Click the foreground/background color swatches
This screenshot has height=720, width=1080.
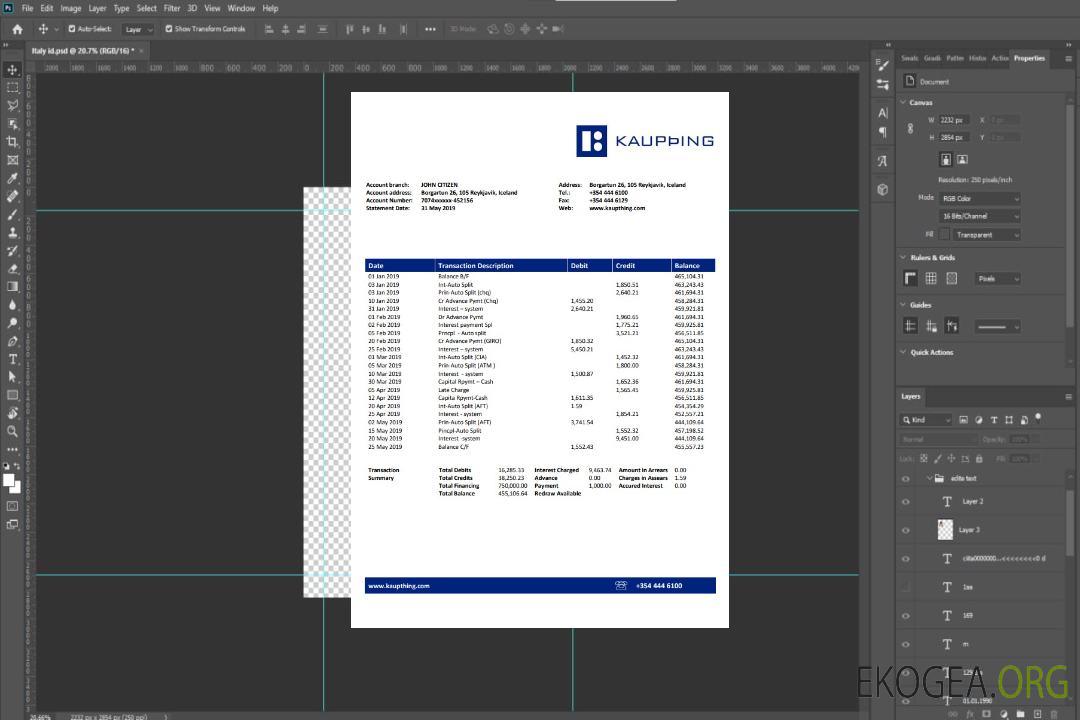[x=12, y=484]
